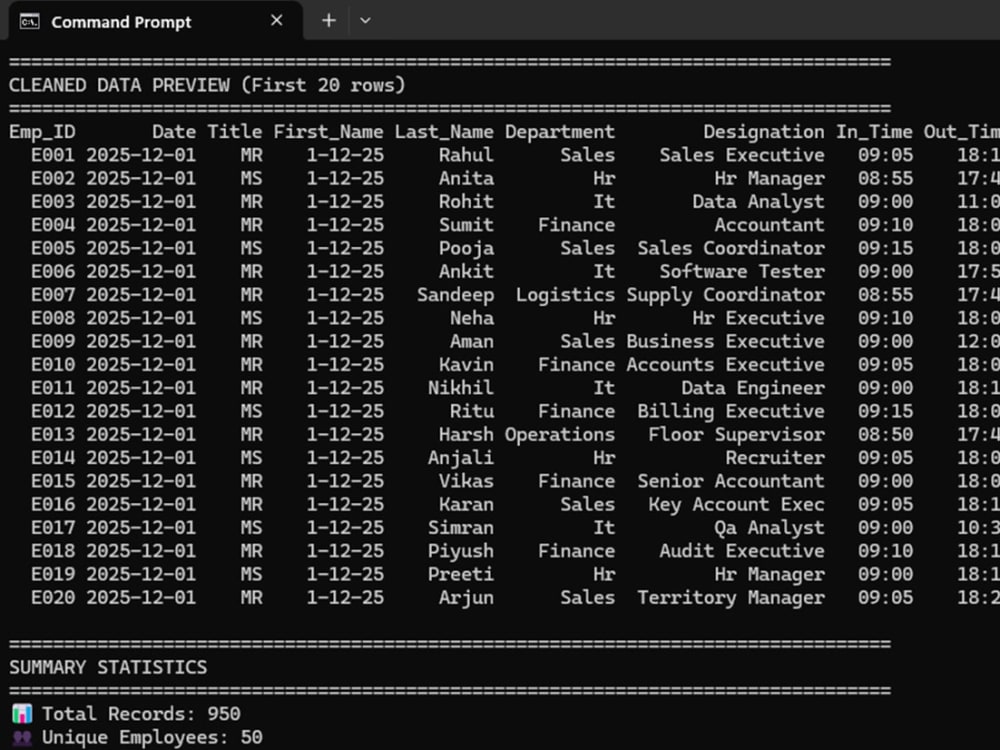
Task: Click the Business Executive designation
Action: (725, 341)
